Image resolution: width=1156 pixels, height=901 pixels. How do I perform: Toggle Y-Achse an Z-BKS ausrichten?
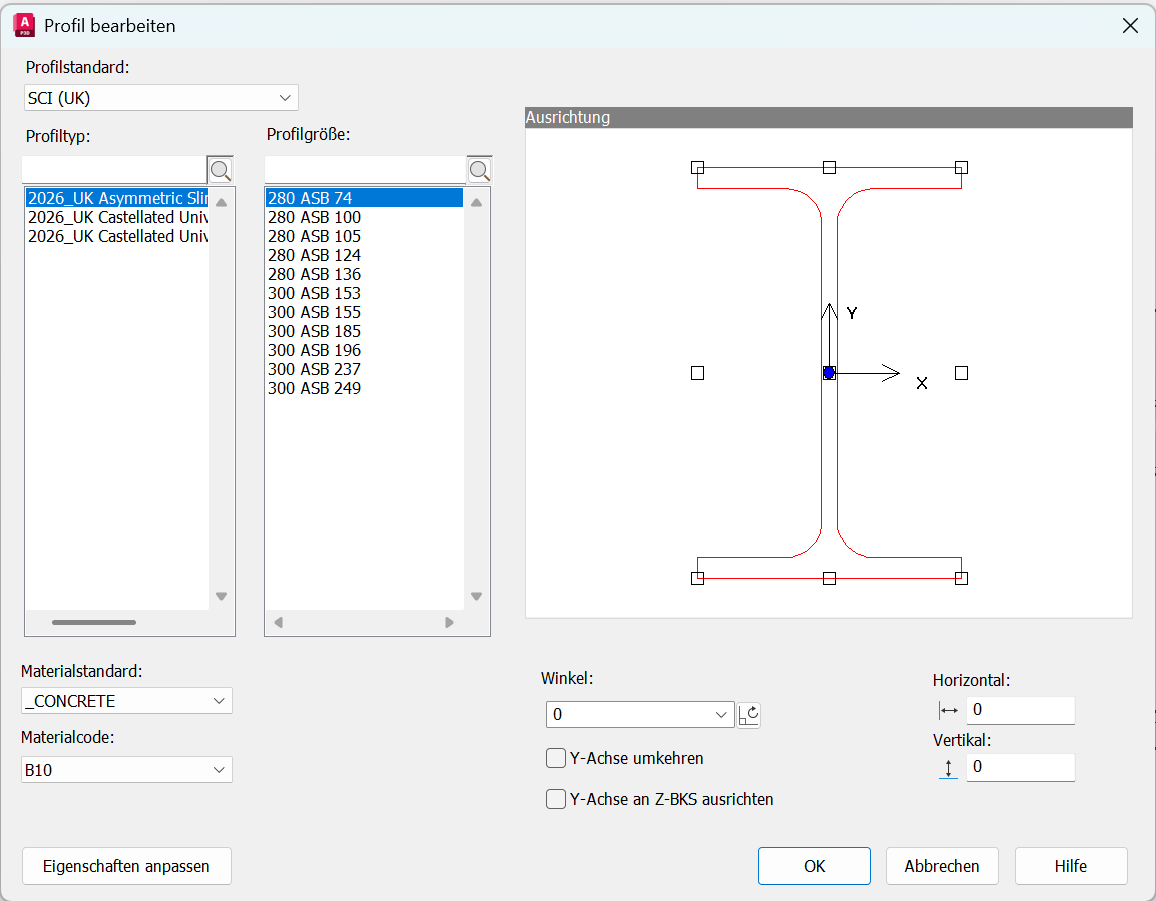[556, 799]
